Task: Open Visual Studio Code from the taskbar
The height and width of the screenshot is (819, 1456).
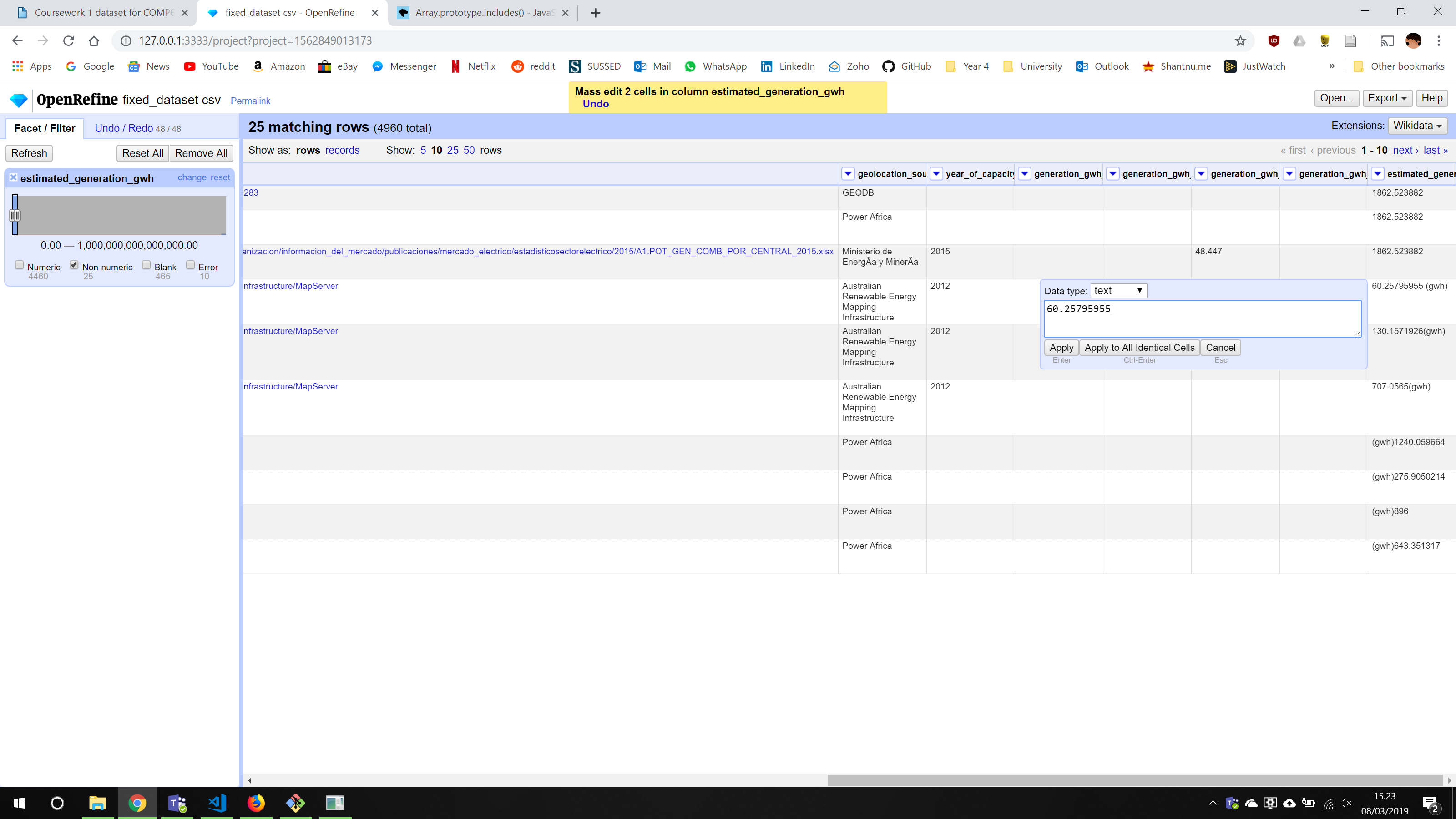Action: coord(217,803)
